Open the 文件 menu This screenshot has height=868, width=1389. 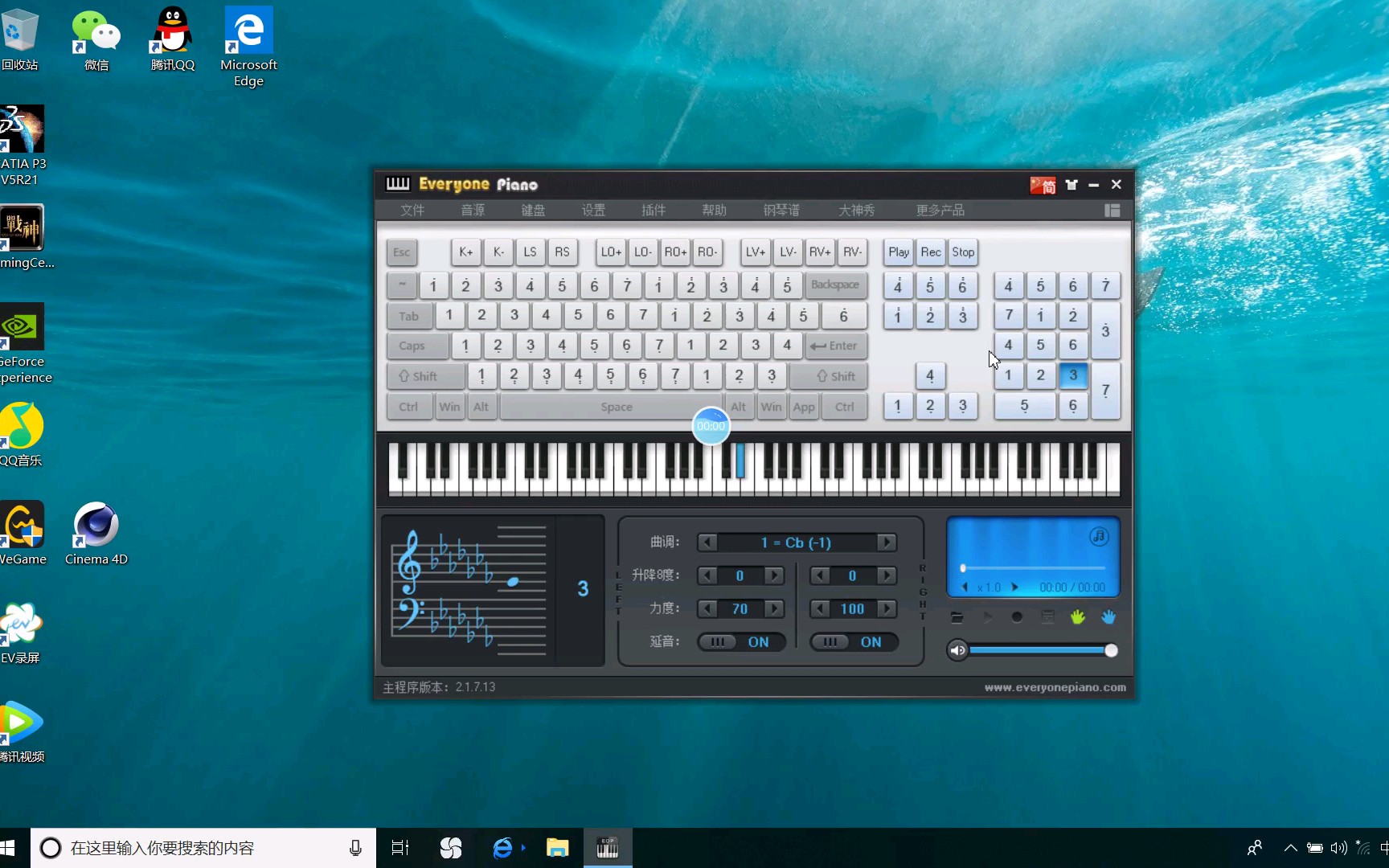click(x=412, y=211)
